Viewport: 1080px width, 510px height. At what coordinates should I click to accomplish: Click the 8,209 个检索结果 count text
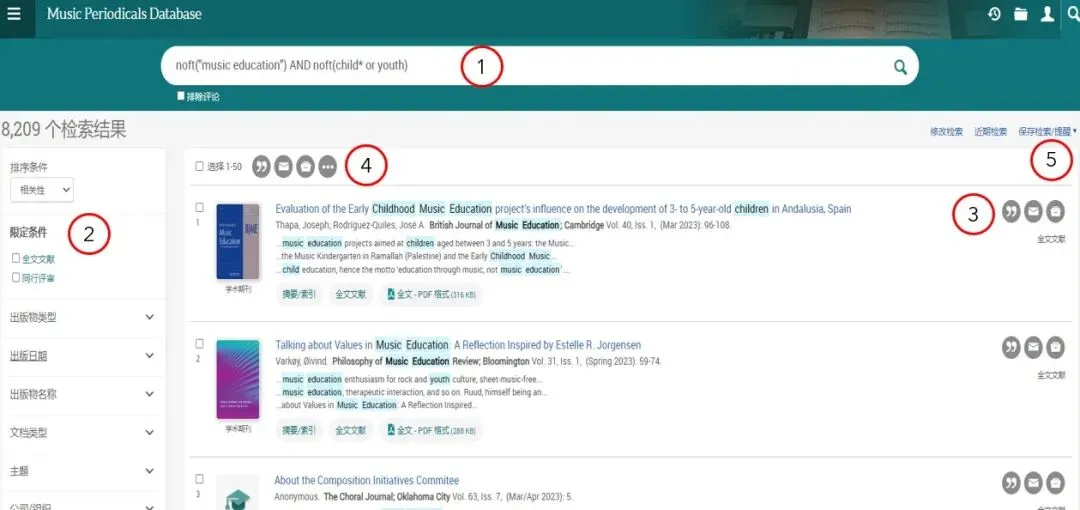[63, 130]
